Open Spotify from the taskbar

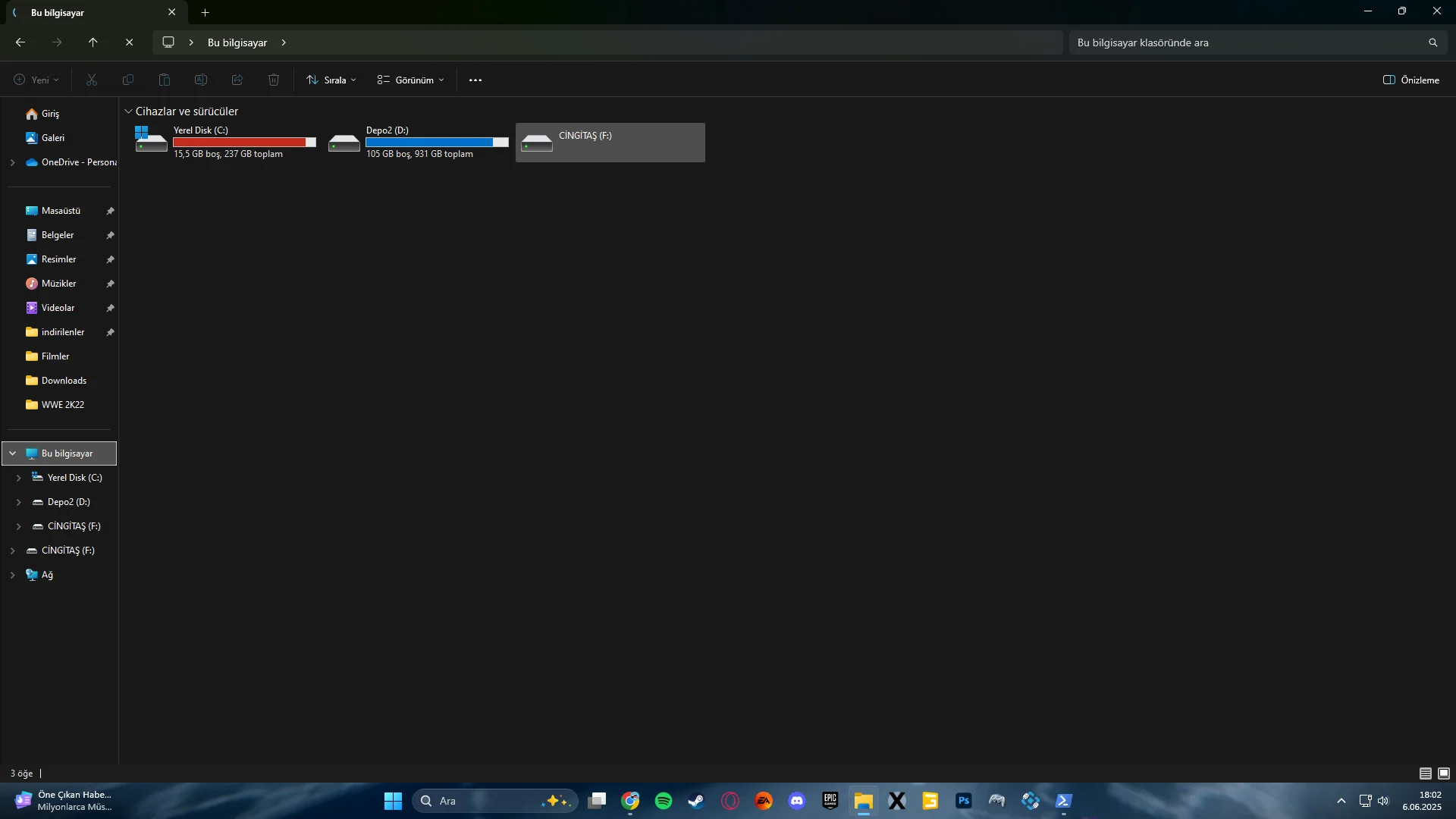pos(664,801)
